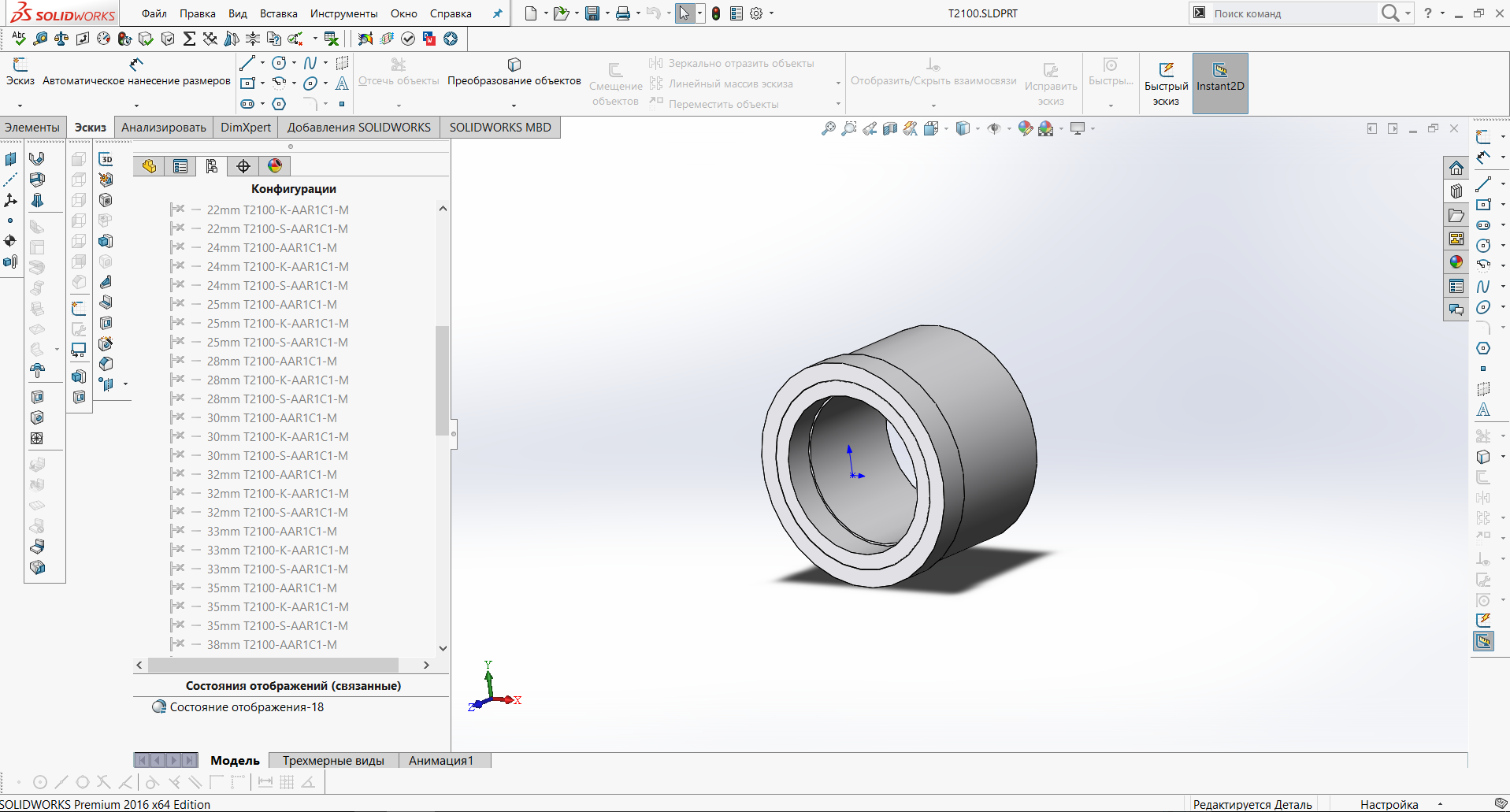The height and width of the screenshot is (812, 1510).
Task: Open the Инструменты menu
Action: tap(344, 13)
